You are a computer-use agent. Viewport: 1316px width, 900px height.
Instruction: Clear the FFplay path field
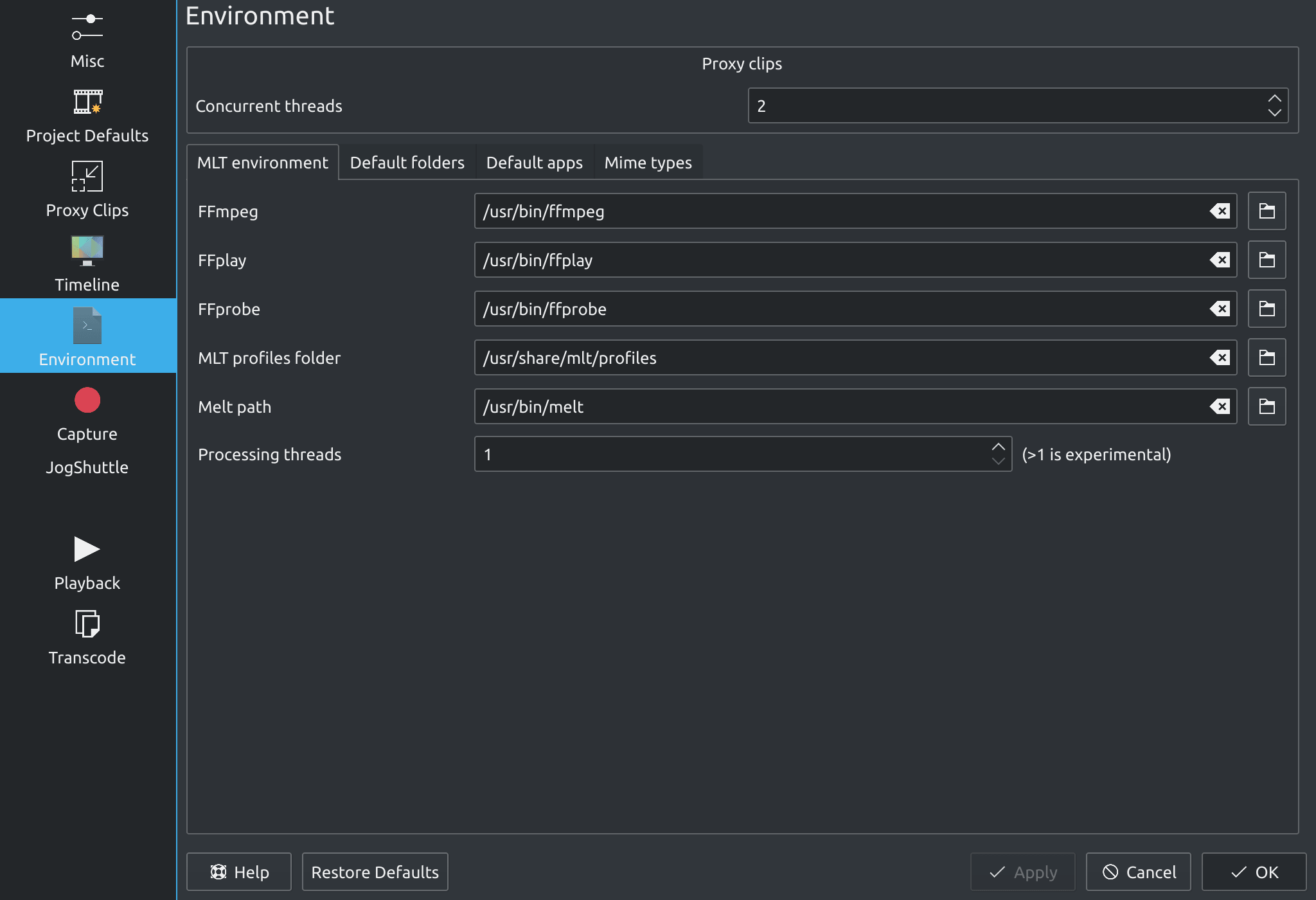[x=1220, y=260]
